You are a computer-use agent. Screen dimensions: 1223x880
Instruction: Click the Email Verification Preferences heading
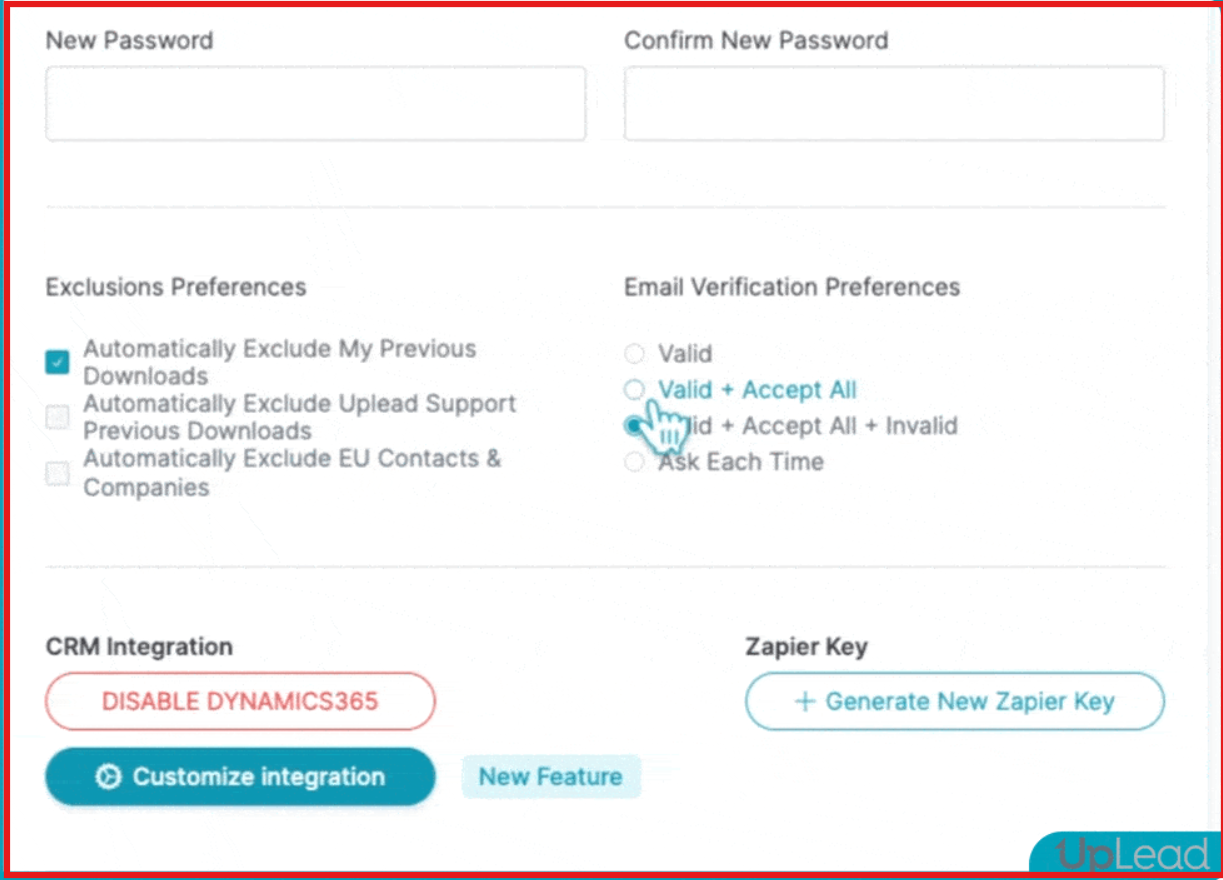pos(792,287)
